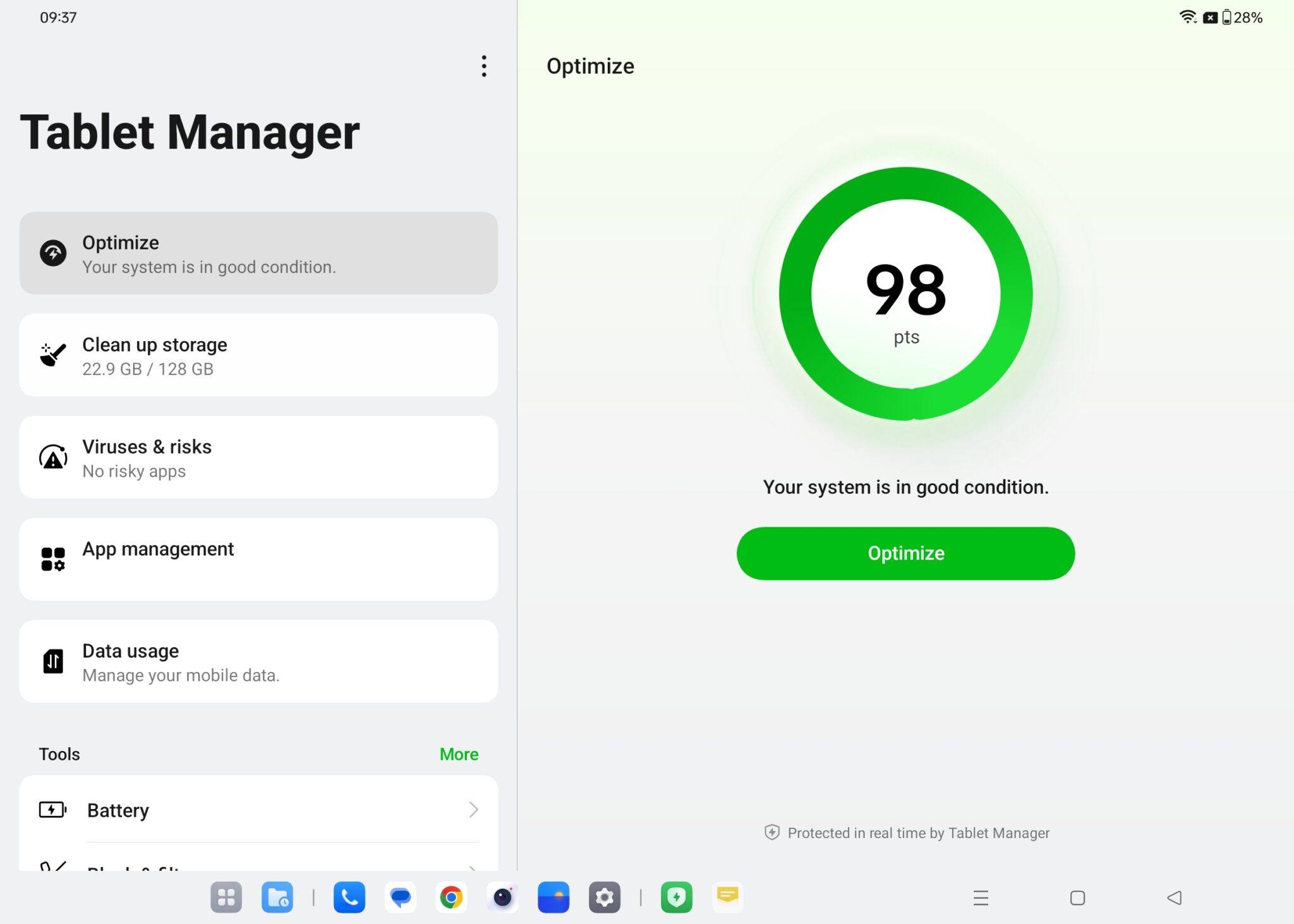Click the Viruses & risks warning icon
1294x924 pixels.
(x=52, y=457)
